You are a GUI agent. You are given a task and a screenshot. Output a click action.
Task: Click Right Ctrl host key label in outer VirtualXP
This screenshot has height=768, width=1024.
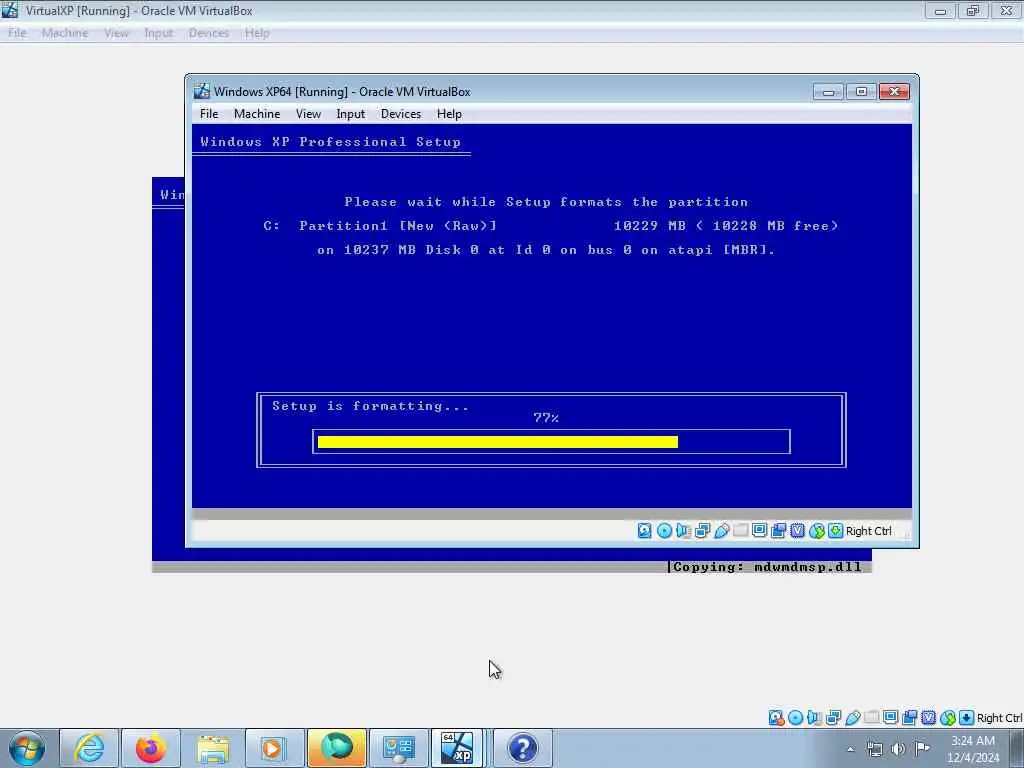tap(999, 718)
